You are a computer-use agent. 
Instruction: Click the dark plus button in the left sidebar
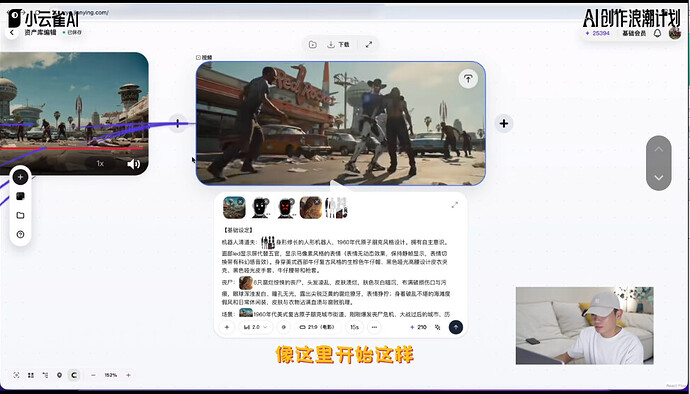point(20,177)
